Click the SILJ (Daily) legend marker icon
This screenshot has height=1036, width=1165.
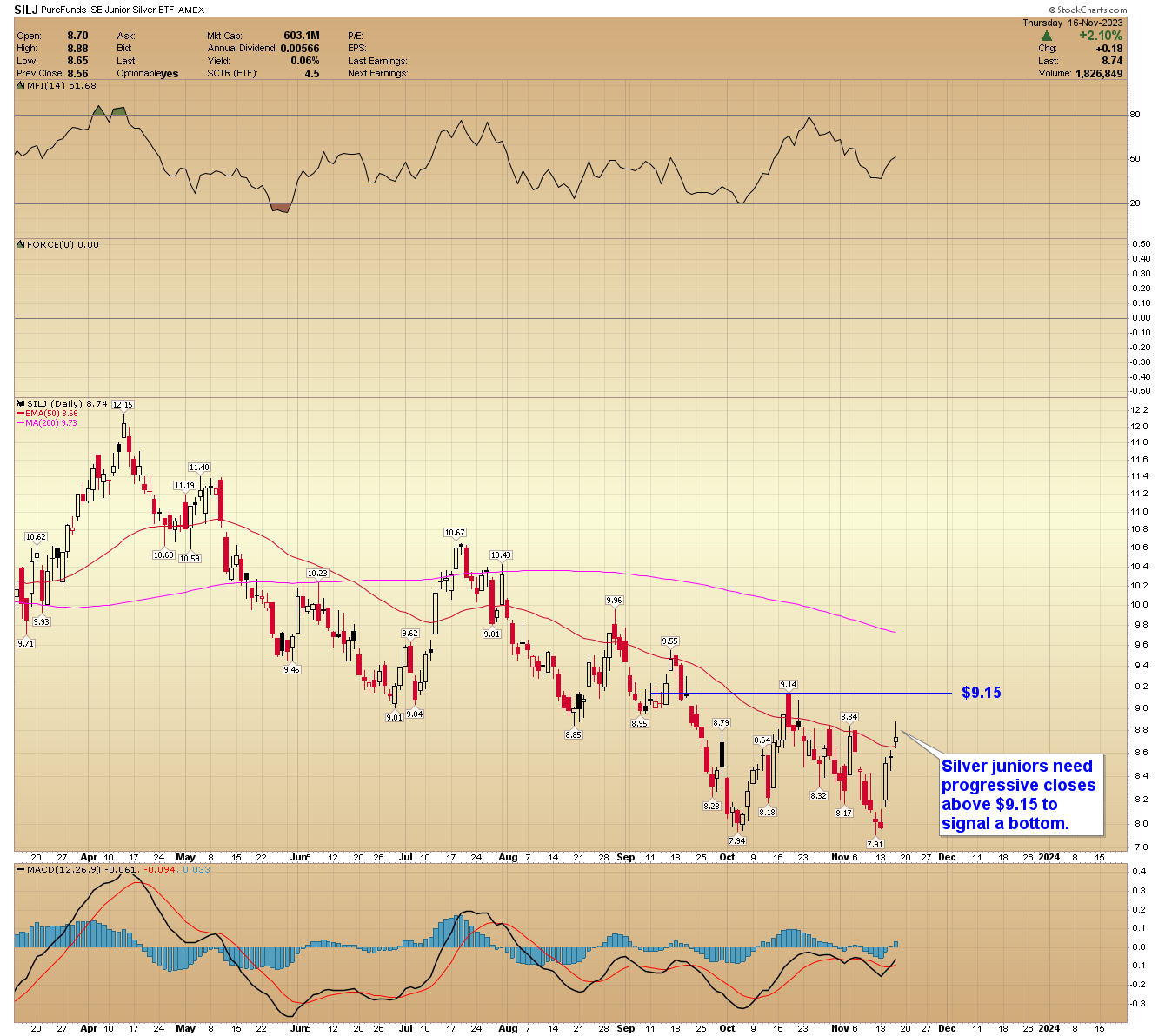pos(21,404)
